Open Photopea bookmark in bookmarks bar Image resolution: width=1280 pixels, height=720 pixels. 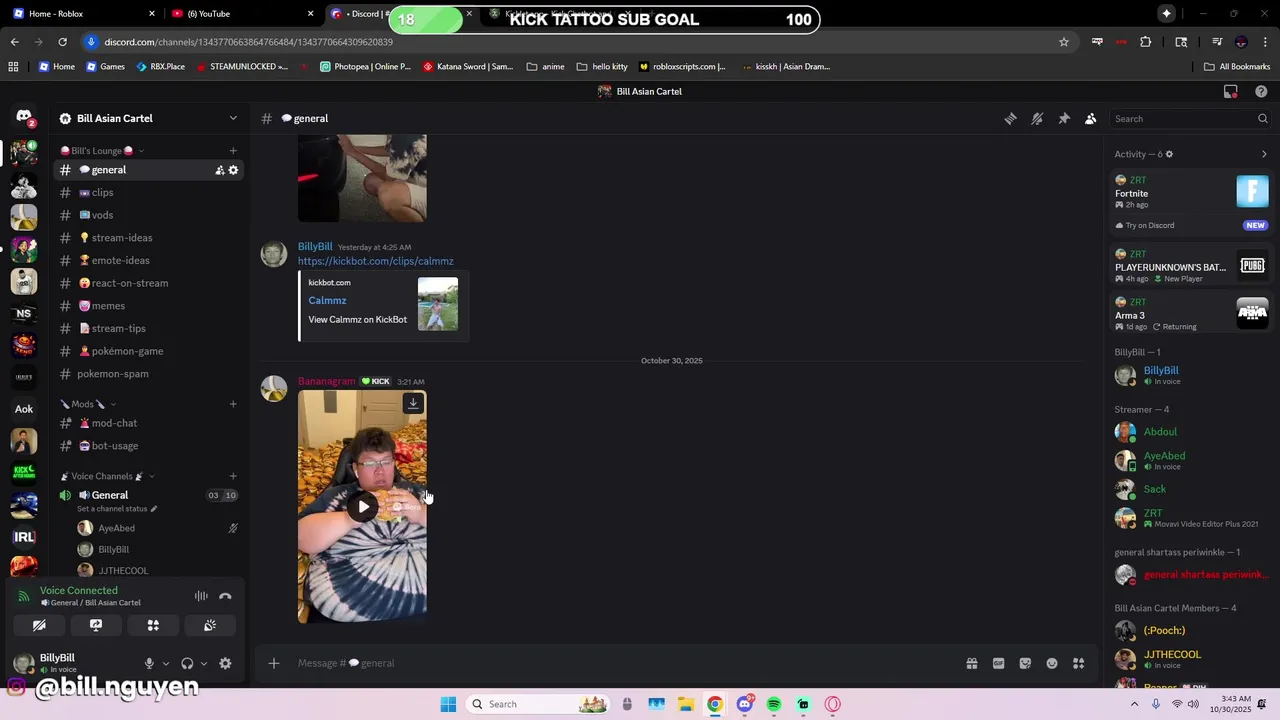point(365,67)
